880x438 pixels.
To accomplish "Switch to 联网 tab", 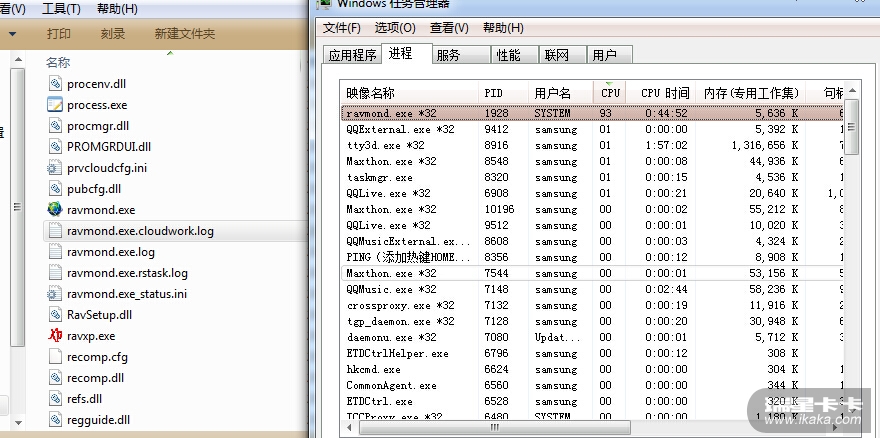I will [x=562, y=55].
